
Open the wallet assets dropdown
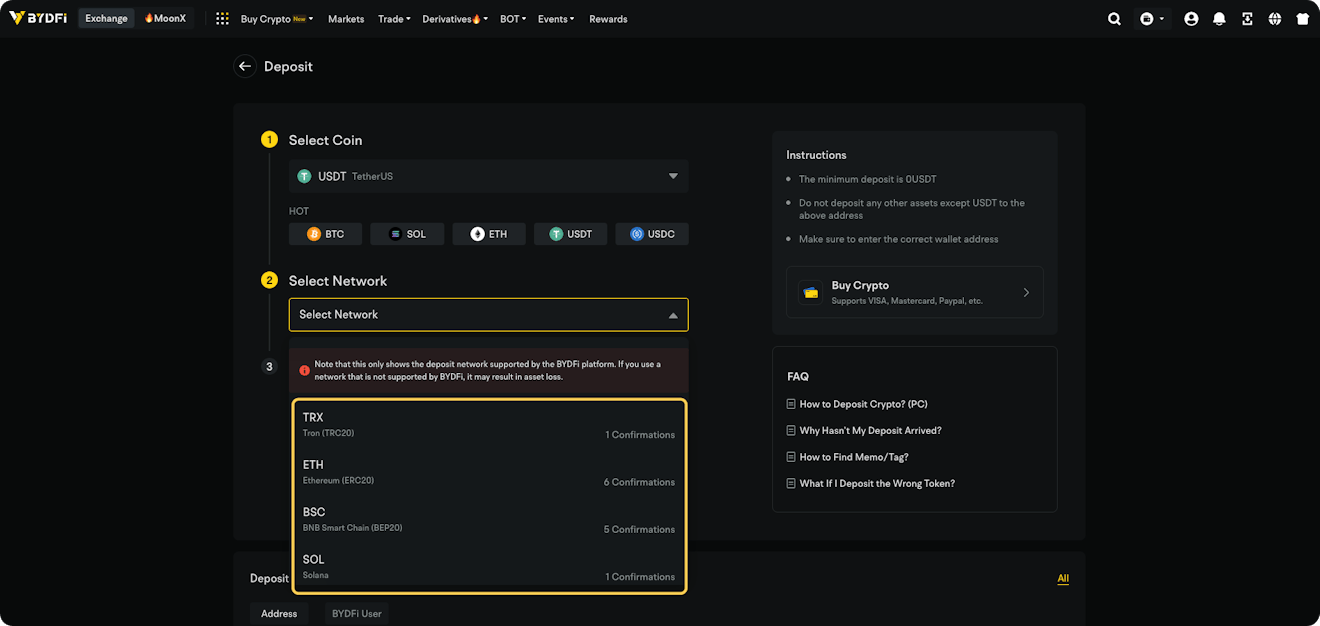click(1152, 19)
